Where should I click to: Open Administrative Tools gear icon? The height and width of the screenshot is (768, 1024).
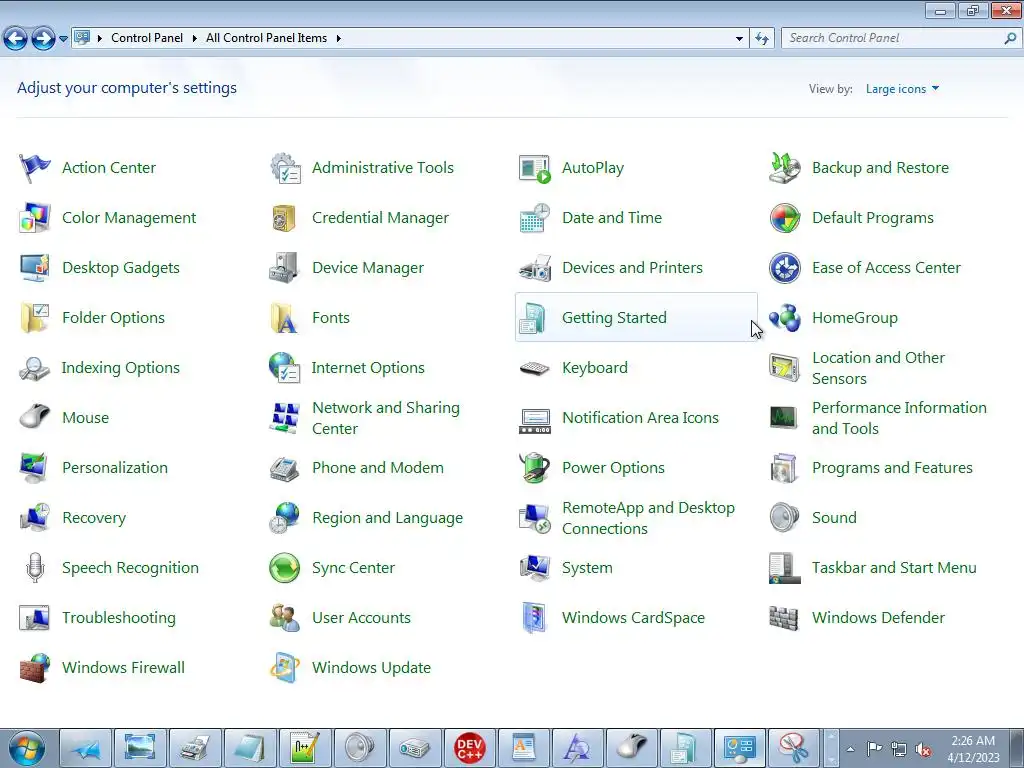(285, 168)
